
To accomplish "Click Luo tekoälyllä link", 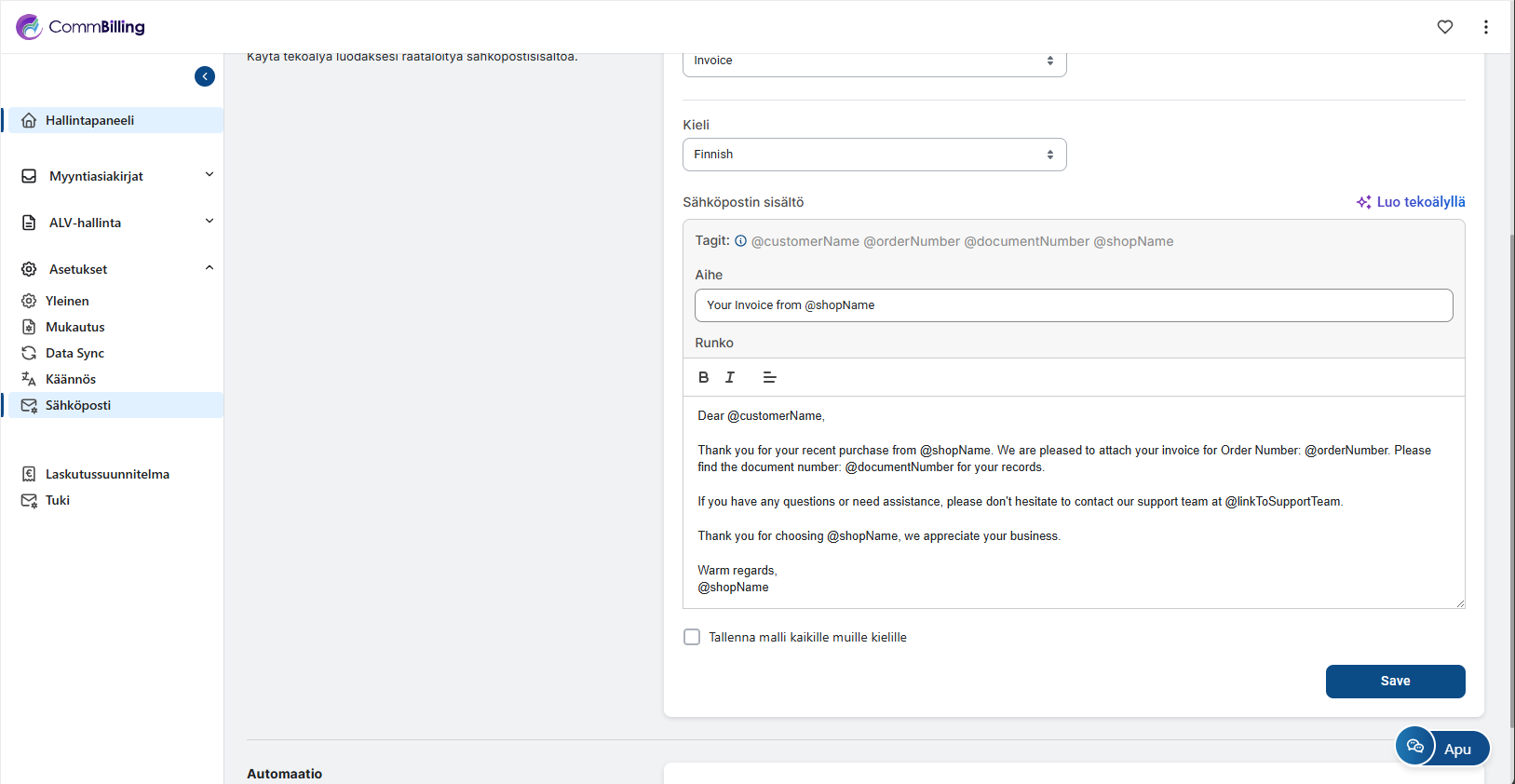I will (x=1411, y=202).
